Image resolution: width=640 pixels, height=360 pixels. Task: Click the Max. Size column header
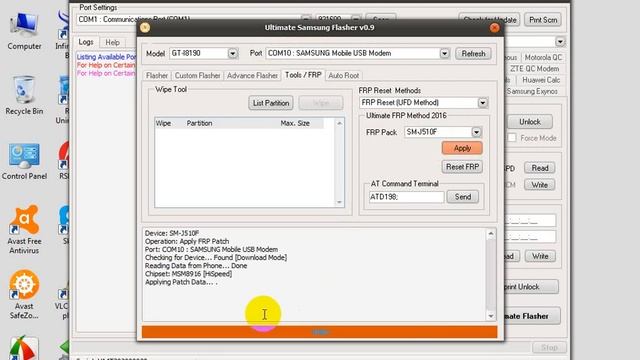tap(295, 123)
